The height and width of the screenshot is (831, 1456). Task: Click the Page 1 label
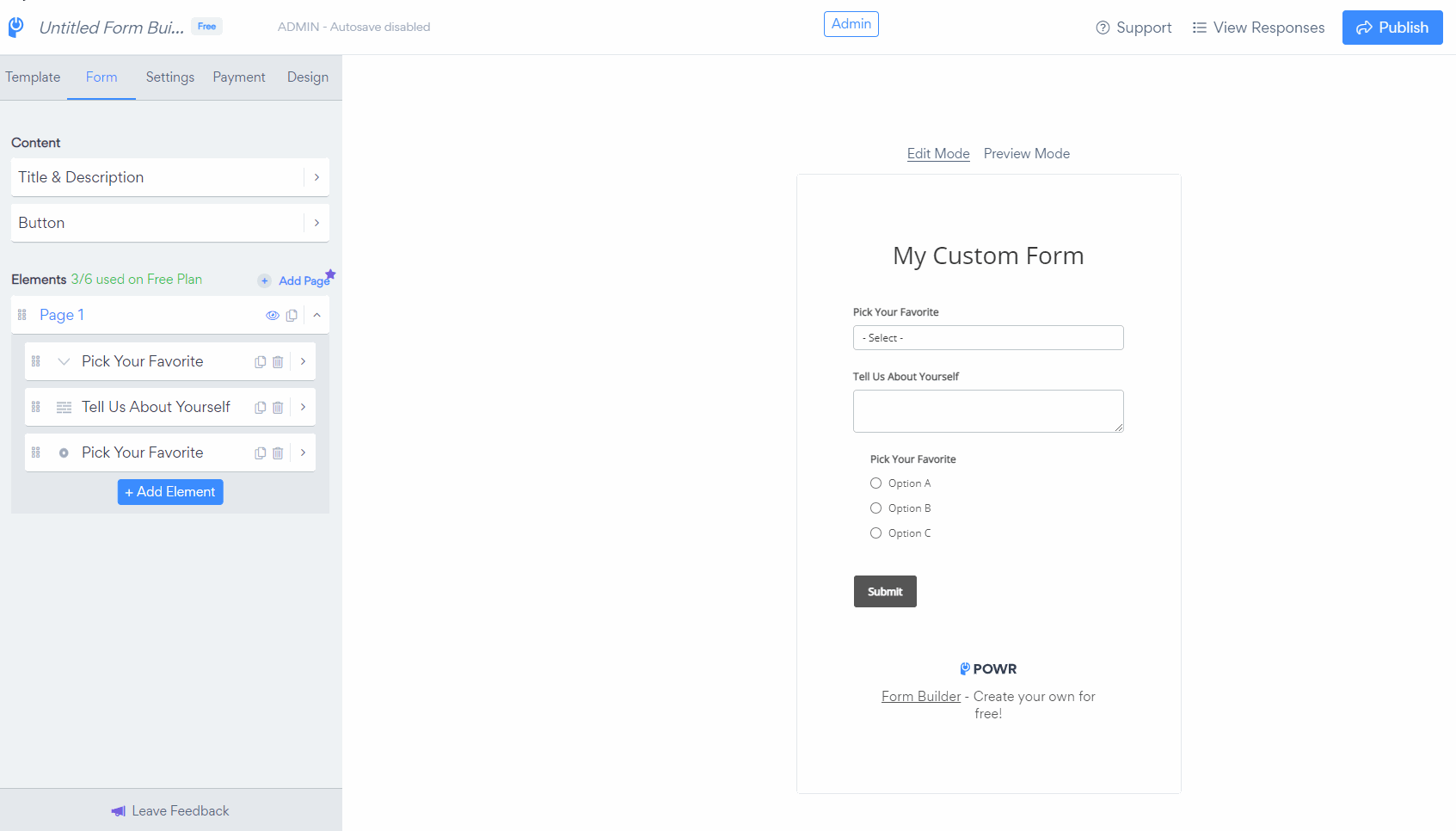[62, 315]
